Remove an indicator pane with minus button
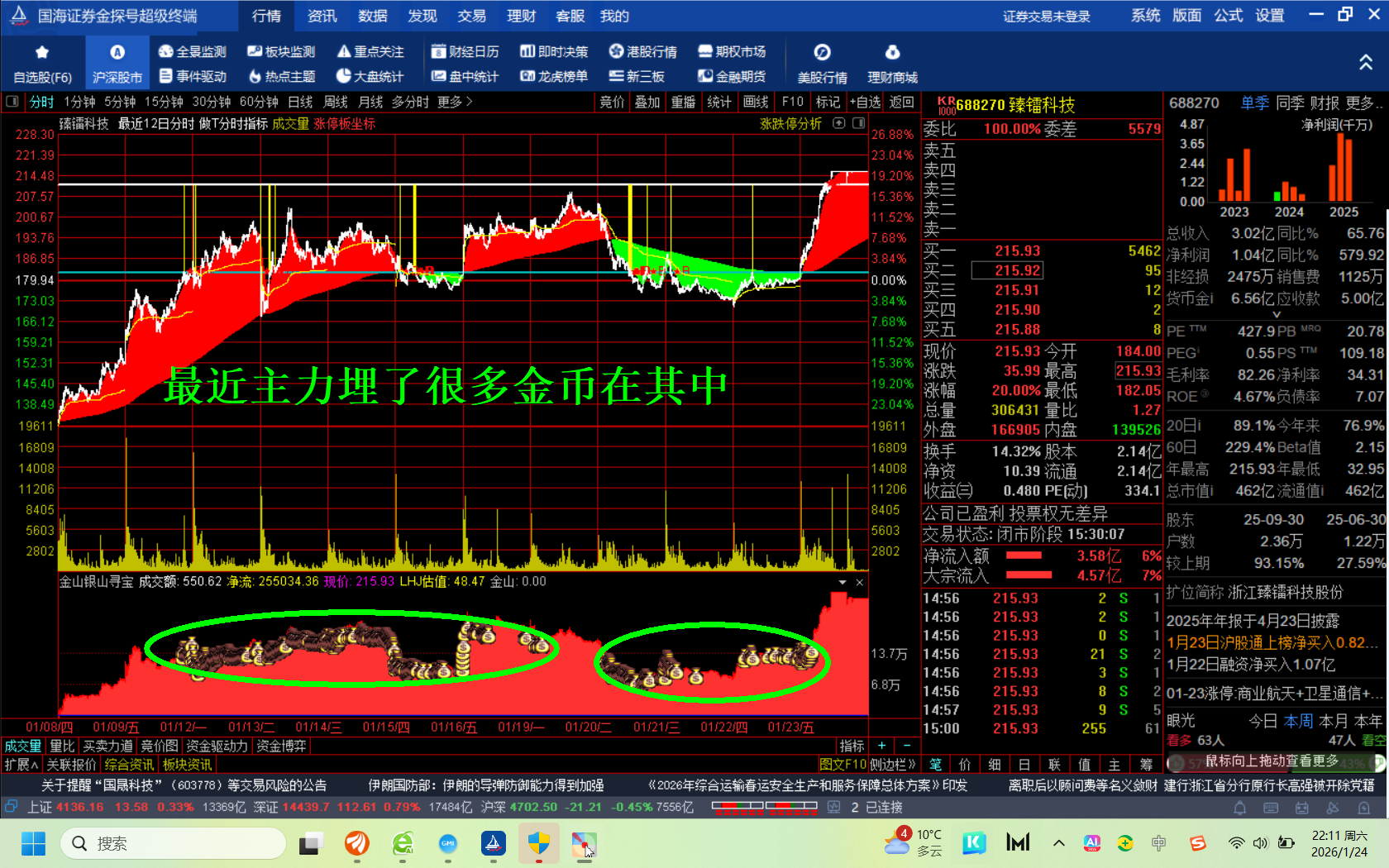 coord(907,746)
